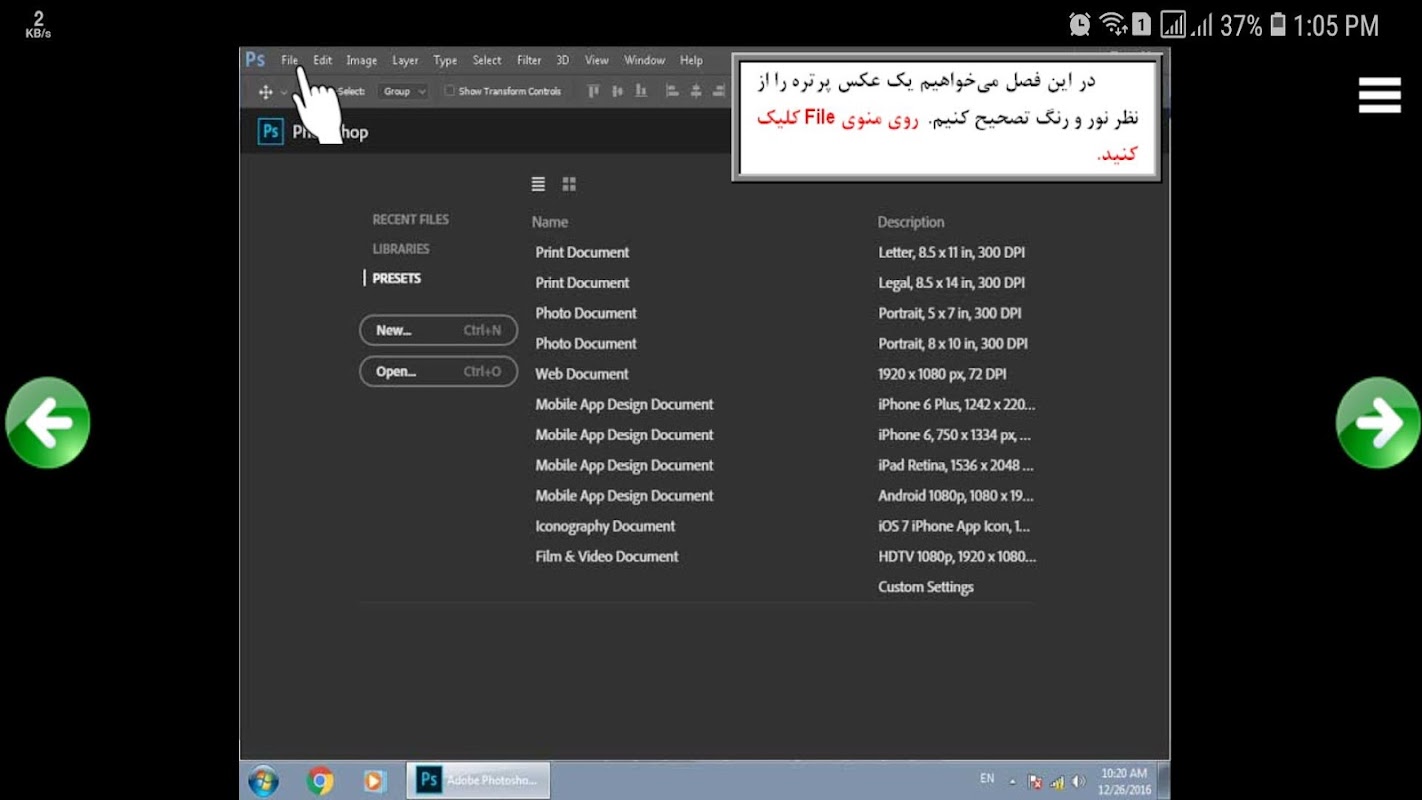The height and width of the screenshot is (800, 1422).
Task: Click the network signal tray icon
Action: pos(1057,782)
